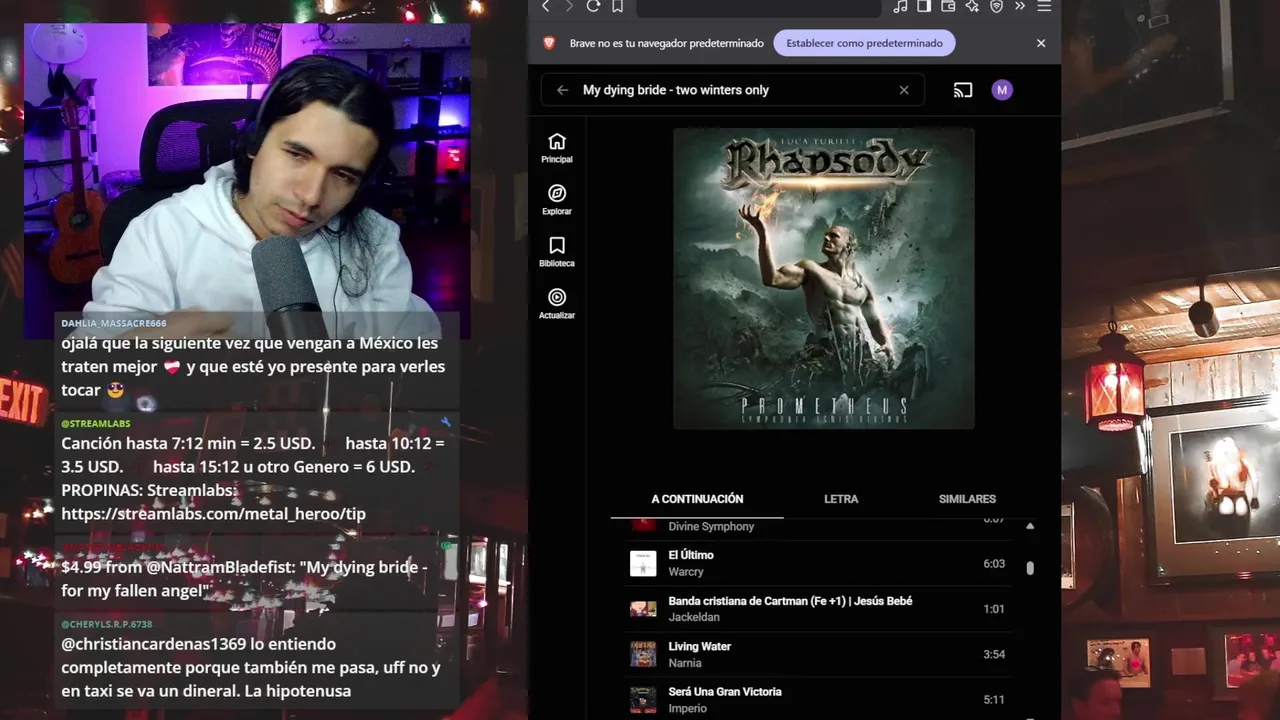This screenshot has height=720, width=1280.
Task: Open the Brave Wallet icon
Action: (x=948, y=6)
